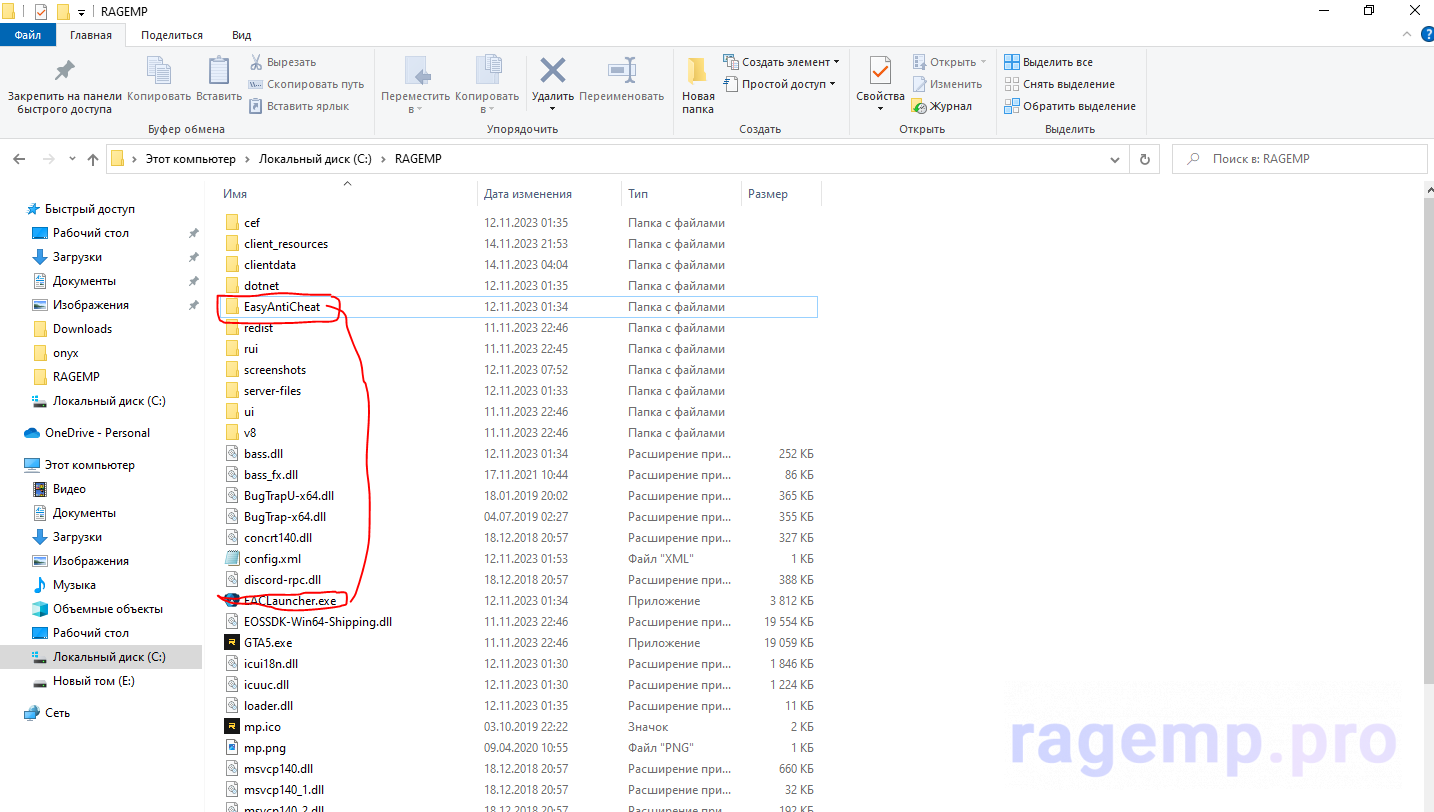This screenshot has width=1434, height=812.
Task: Pin to Quick Access panel icon
Action: [65, 72]
